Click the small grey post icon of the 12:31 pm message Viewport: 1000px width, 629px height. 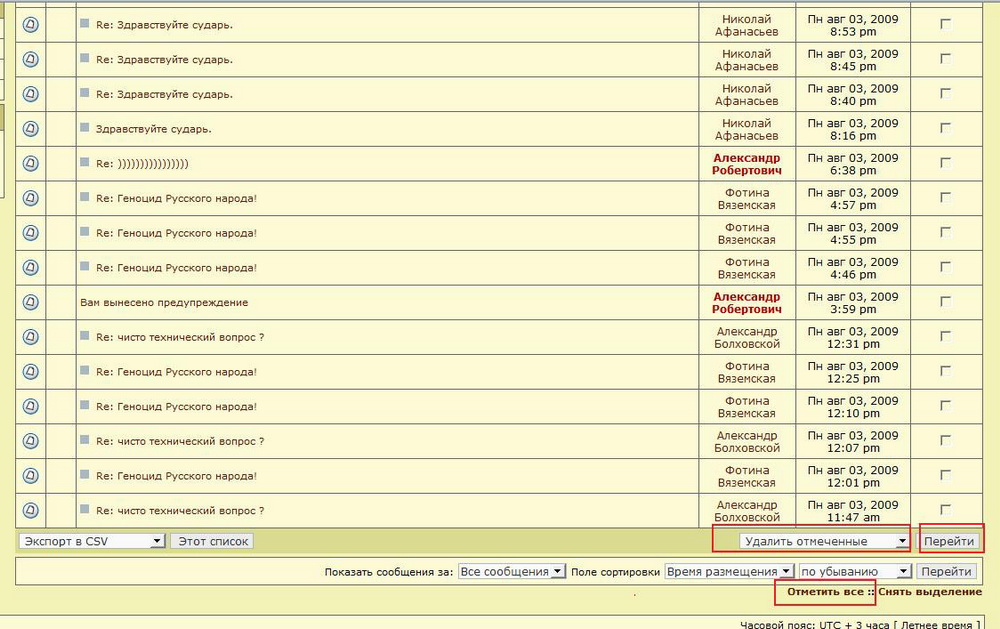85,336
